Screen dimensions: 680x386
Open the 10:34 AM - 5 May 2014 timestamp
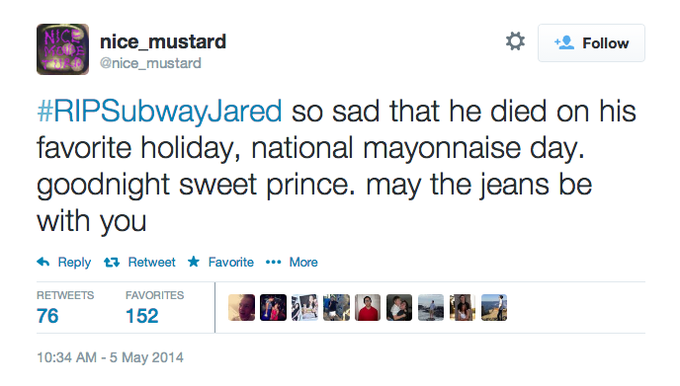pos(110,357)
